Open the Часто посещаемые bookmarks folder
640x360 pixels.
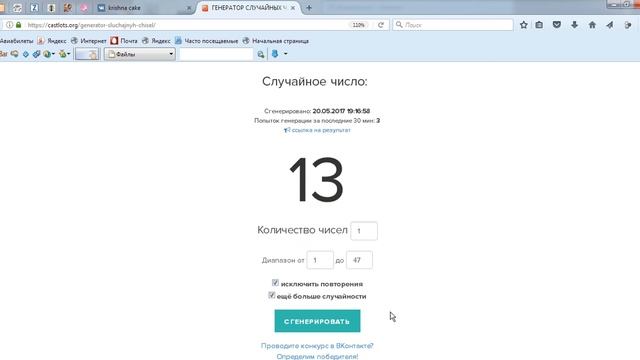pyautogui.click(x=207, y=41)
